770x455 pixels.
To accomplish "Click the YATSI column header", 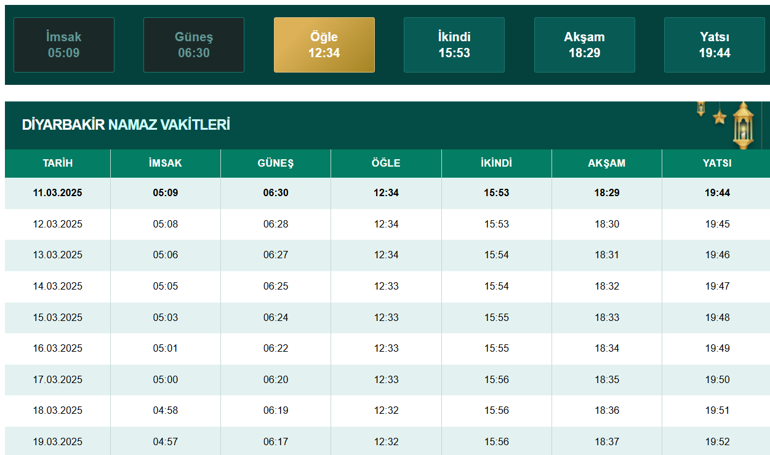I will (717, 163).
